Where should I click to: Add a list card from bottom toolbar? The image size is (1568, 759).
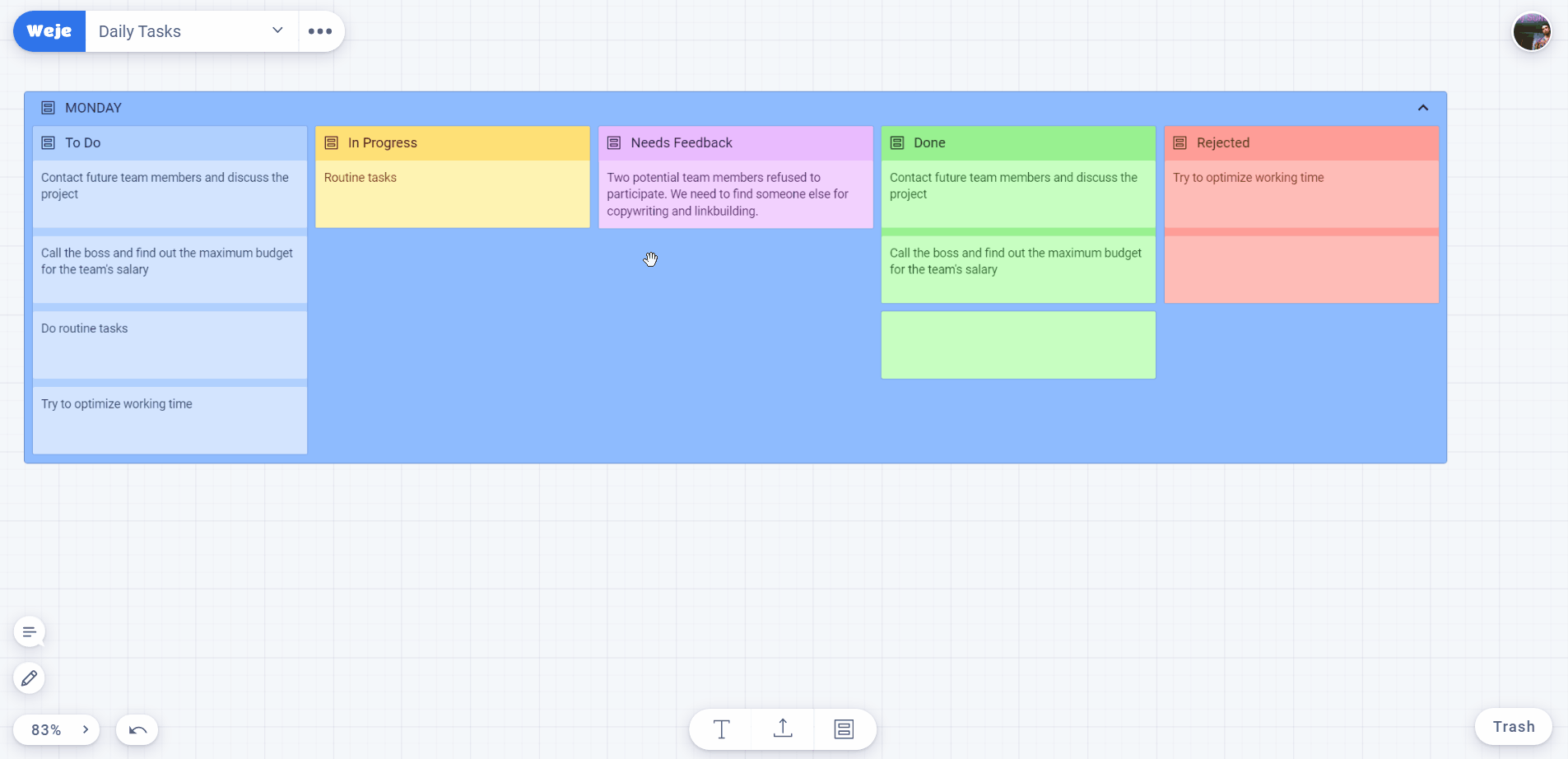coord(844,729)
